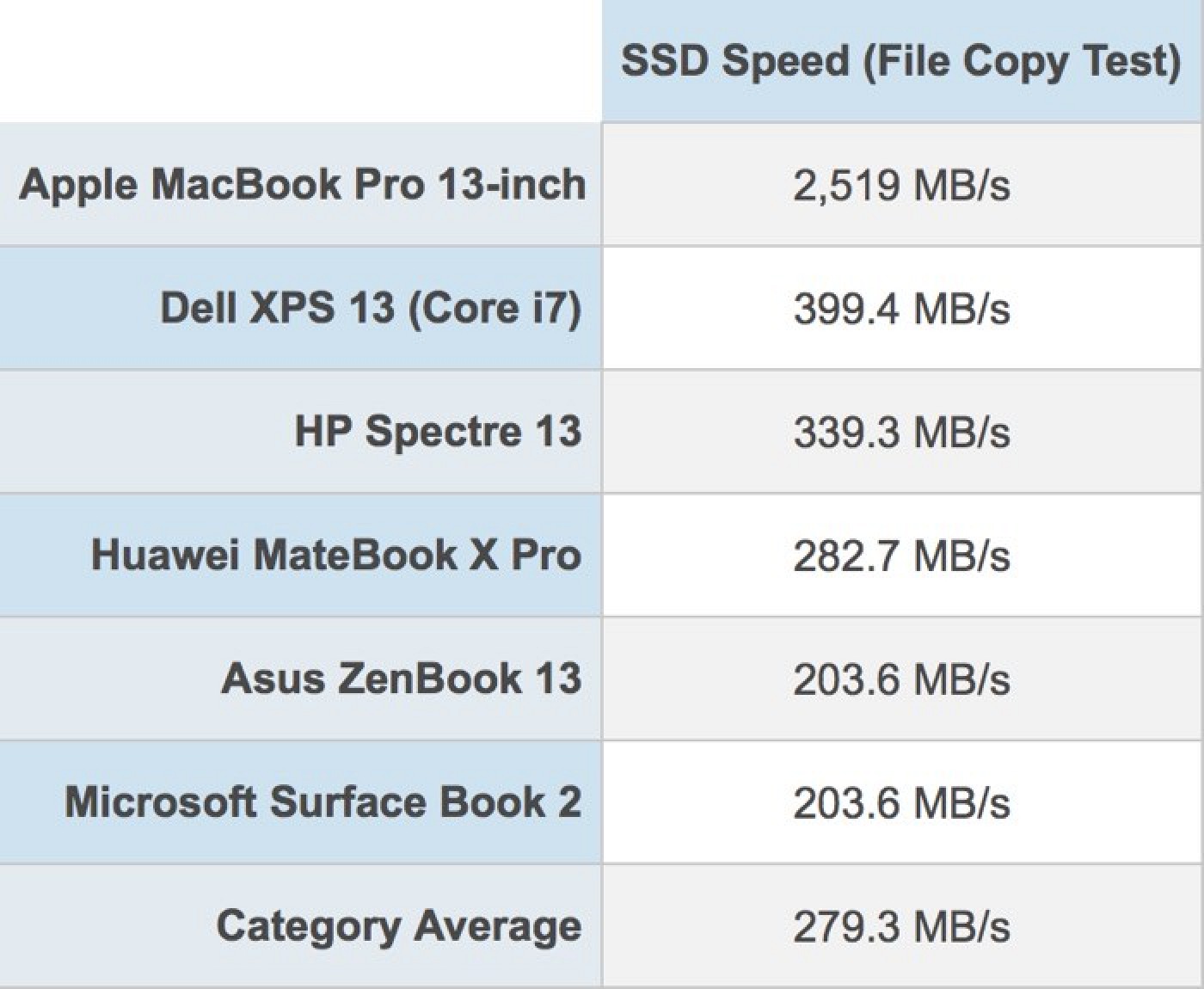Click the Microsoft Surface Book 2 speed value
Image resolution: width=1204 pixels, height=989 pixels.
(x=901, y=803)
